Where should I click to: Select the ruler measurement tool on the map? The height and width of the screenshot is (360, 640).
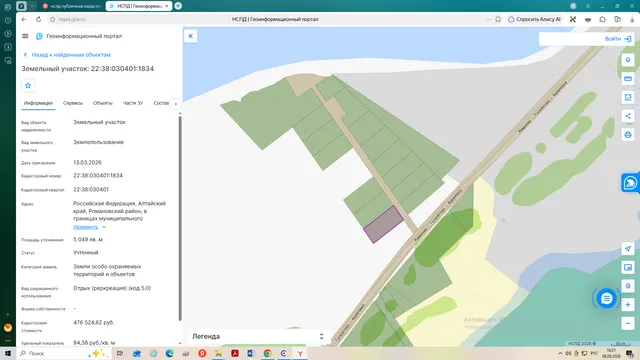(x=628, y=79)
